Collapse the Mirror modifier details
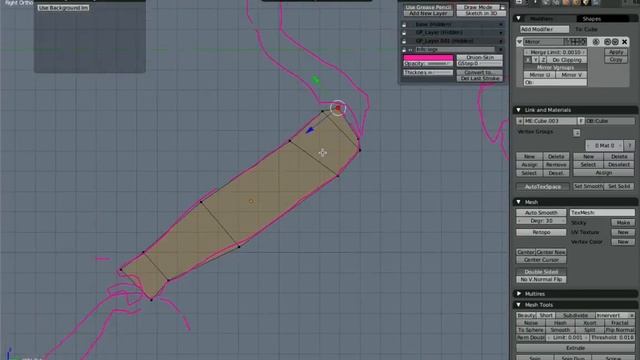This screenshot has width=640, height=360. point(520,42)
